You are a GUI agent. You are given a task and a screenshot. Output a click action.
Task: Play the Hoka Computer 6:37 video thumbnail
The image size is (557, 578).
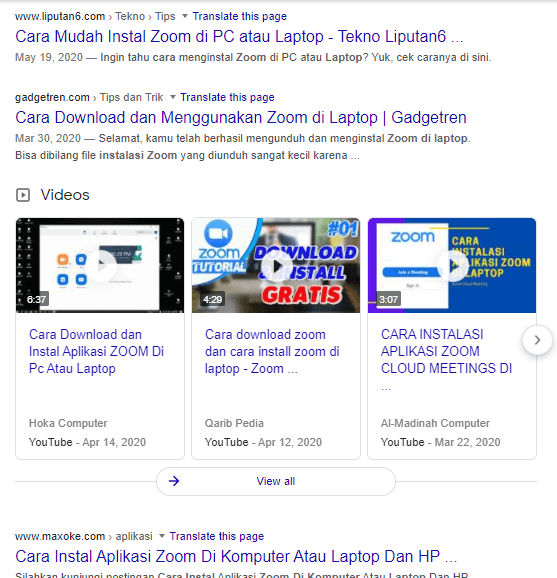[x=100, y=265]
